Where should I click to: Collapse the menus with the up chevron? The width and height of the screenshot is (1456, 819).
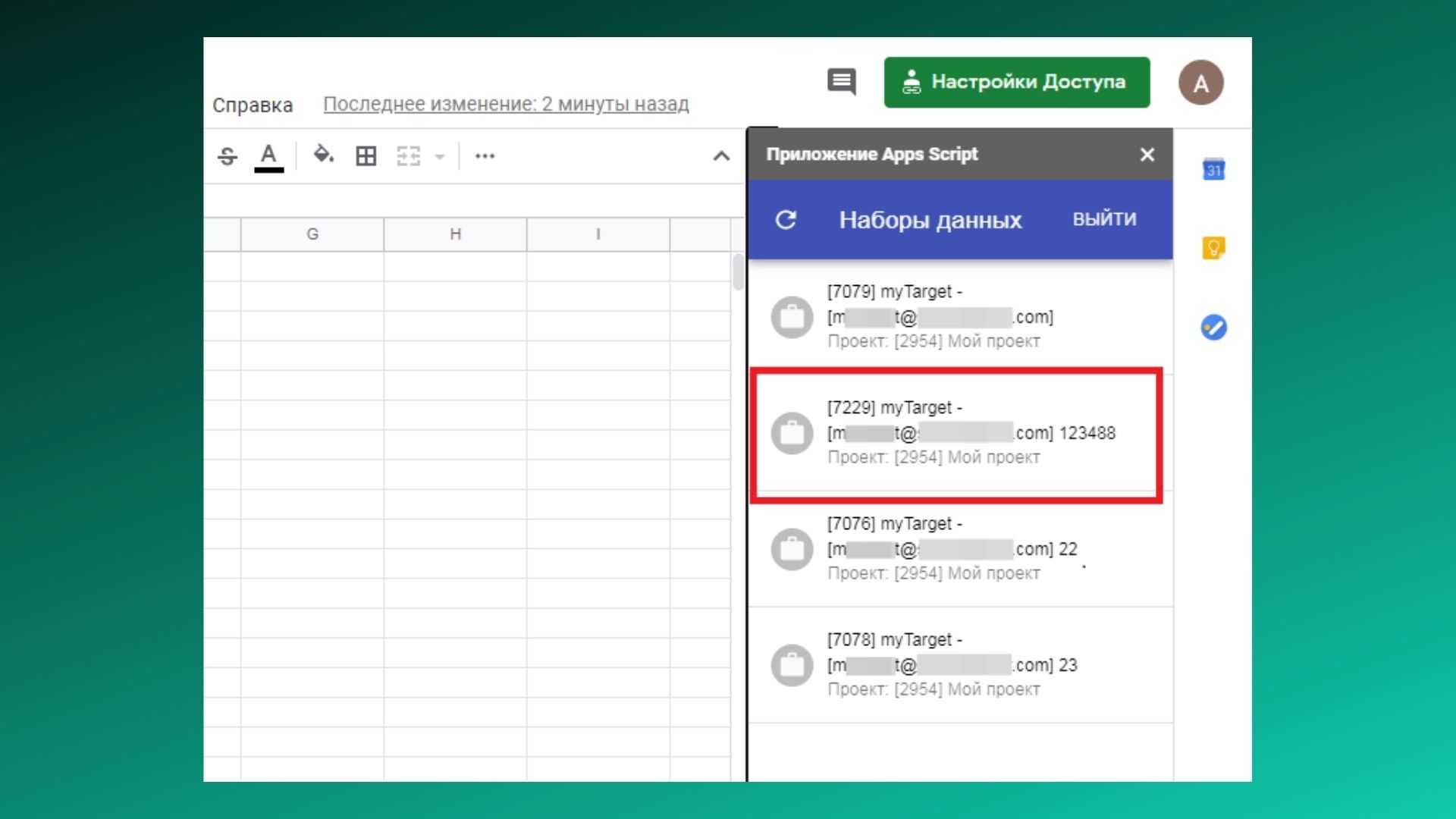click(721, 156)
